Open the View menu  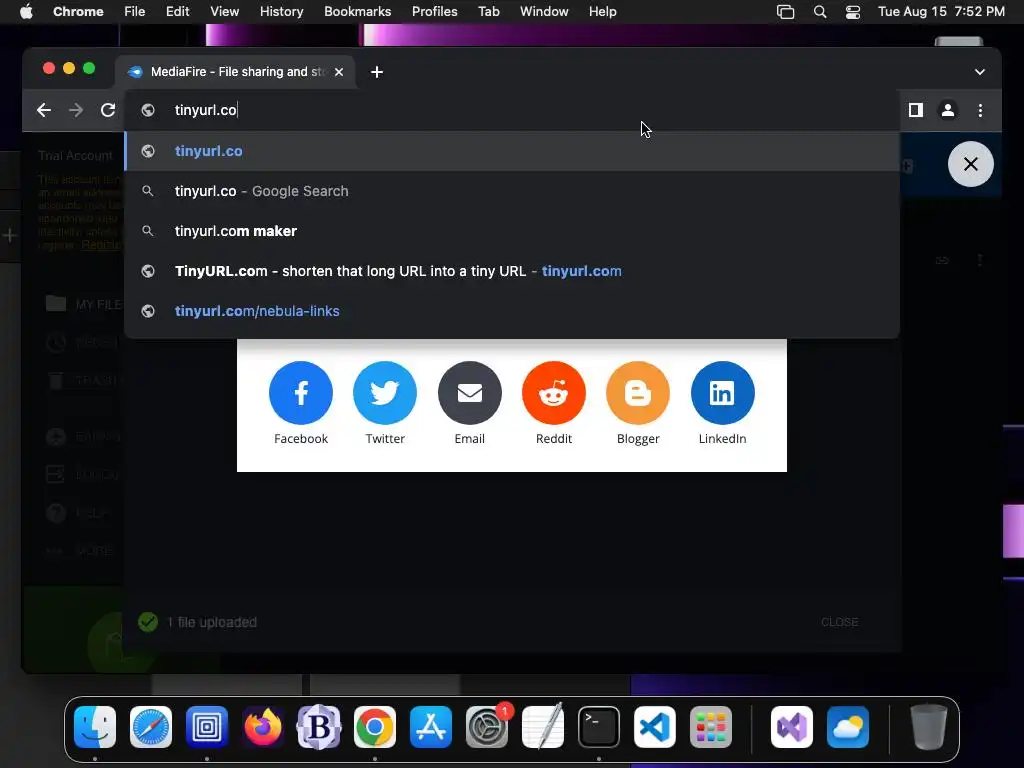[x=224, y=12]
